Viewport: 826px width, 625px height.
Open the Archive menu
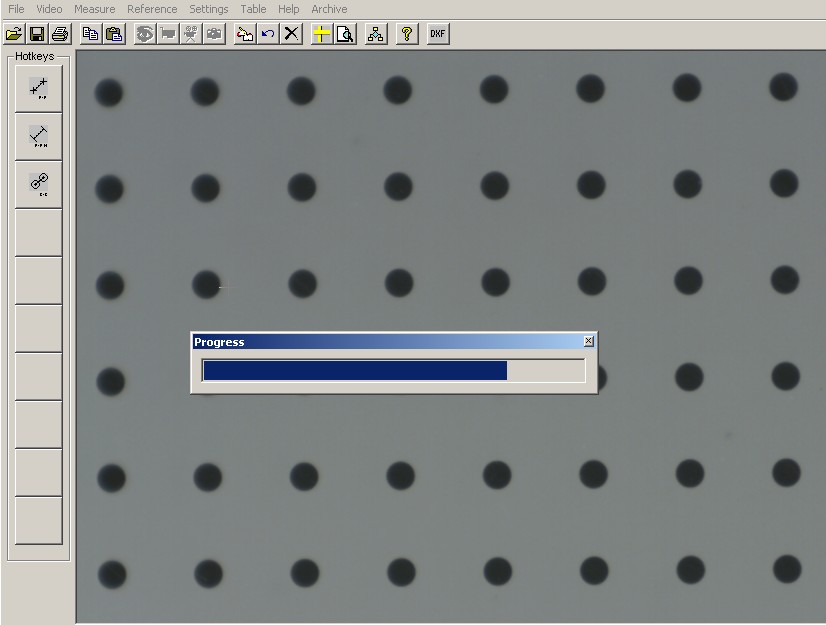(329, 9)
